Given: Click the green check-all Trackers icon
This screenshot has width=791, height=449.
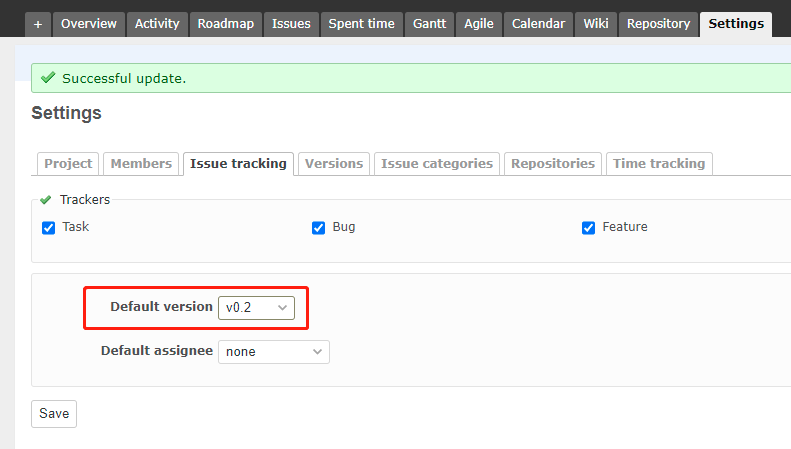Looking at the screenshot, I should (46, 200).
